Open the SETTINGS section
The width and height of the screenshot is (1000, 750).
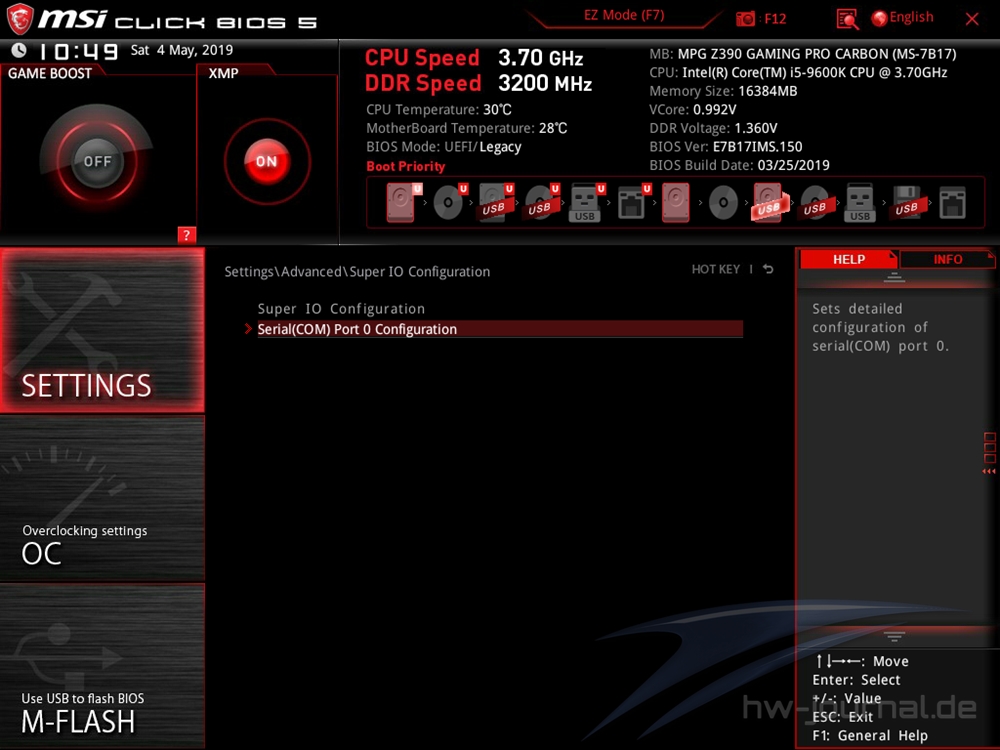pos(102,330)
